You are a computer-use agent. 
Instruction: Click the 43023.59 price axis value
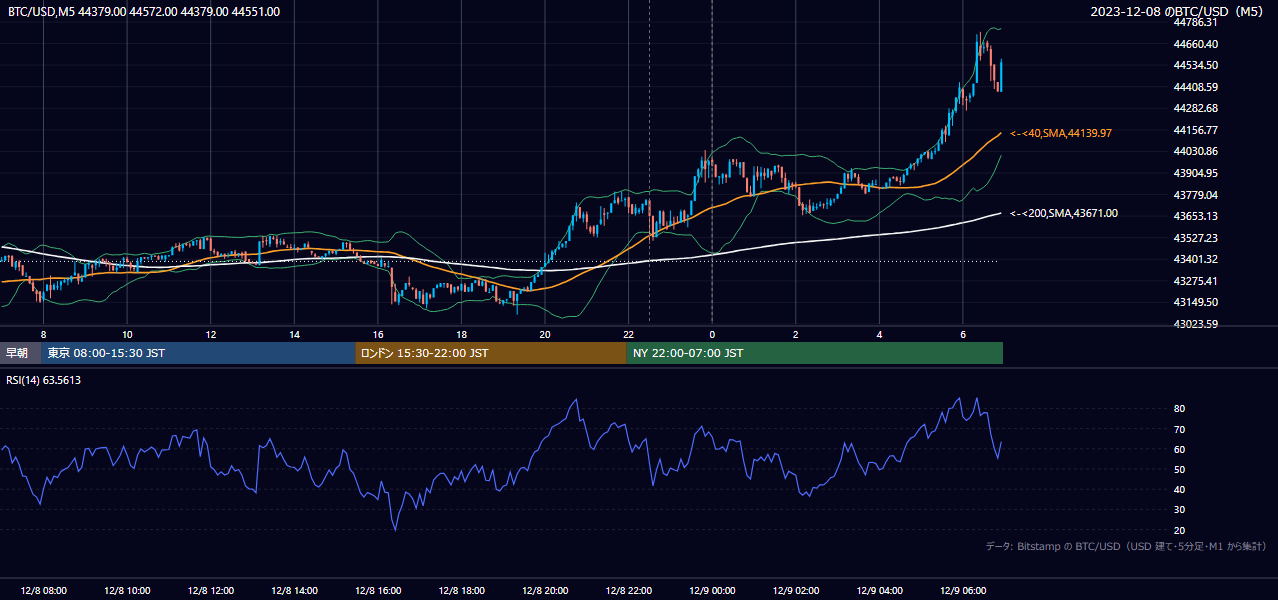[1197, 324]
